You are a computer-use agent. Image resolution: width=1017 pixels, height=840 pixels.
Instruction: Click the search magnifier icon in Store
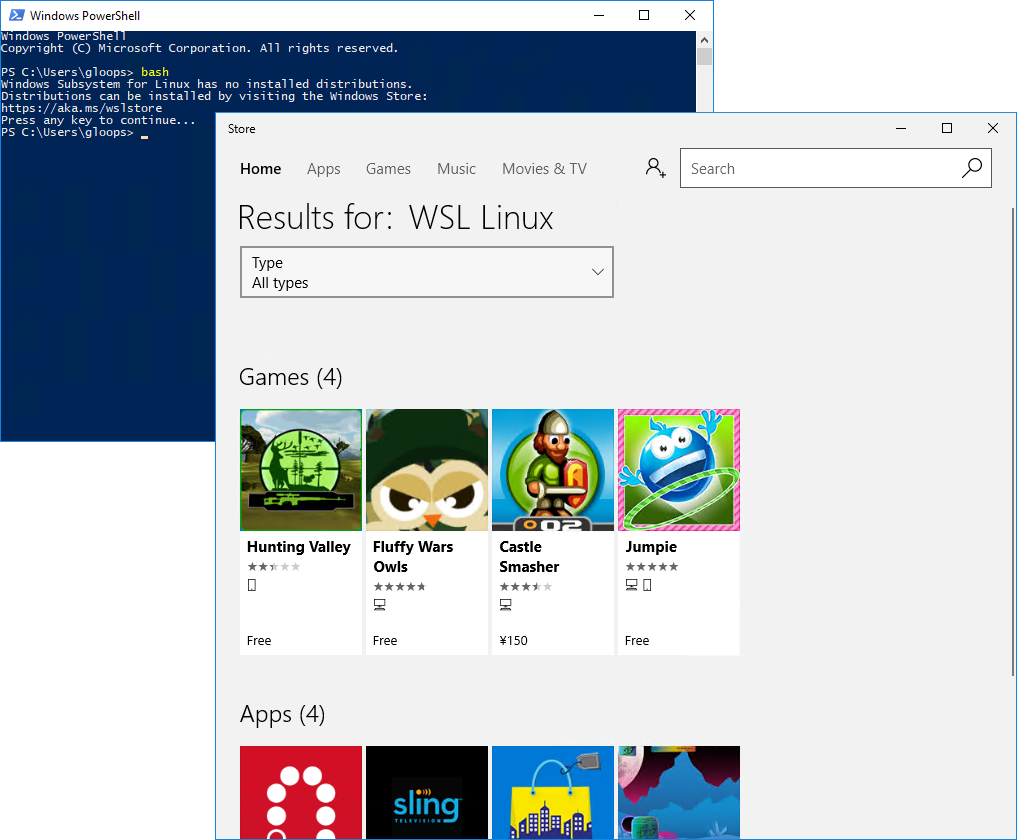(x=972, y=168)
